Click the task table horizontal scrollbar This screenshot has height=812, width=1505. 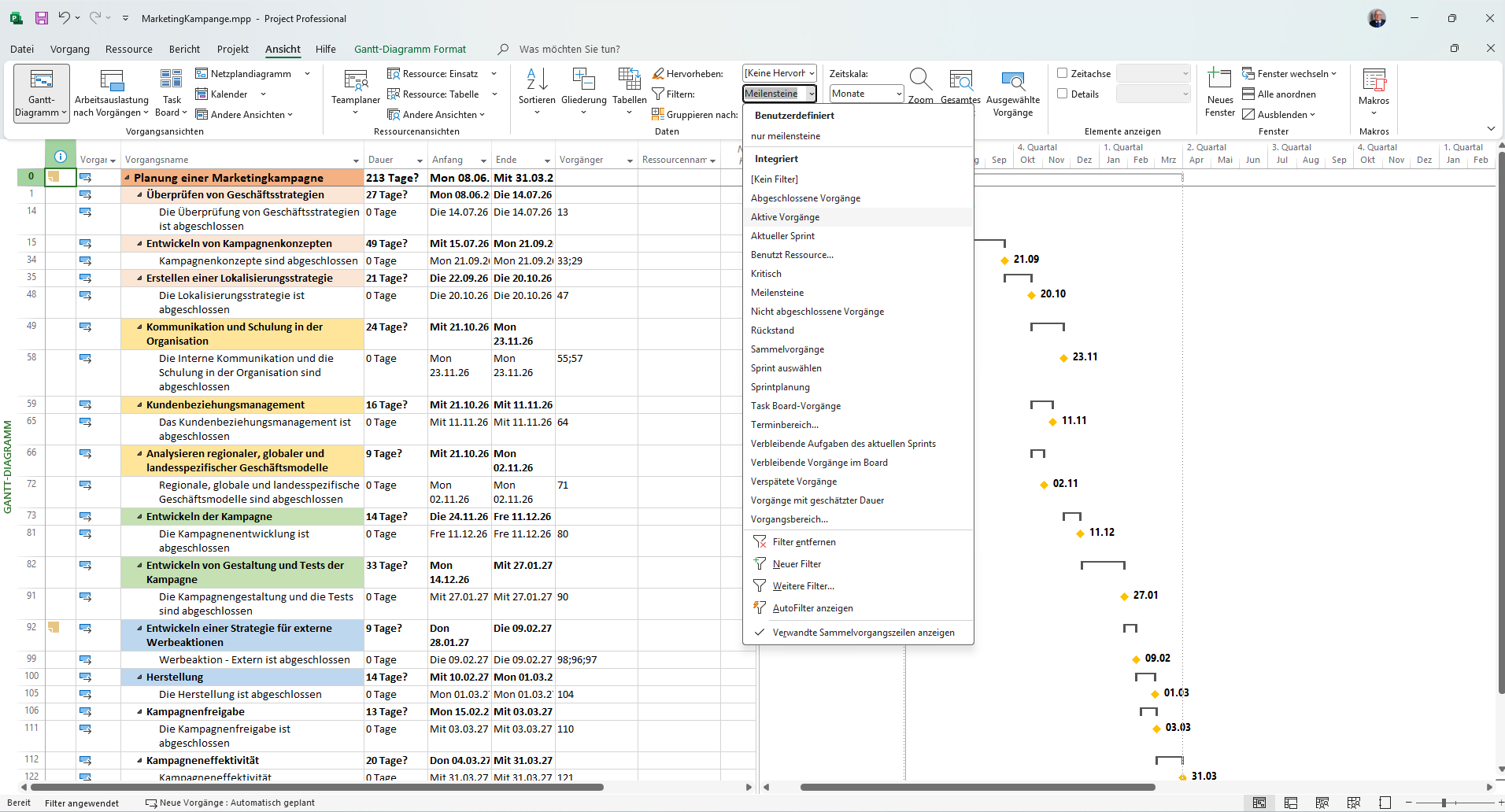[x=316, y=787]
